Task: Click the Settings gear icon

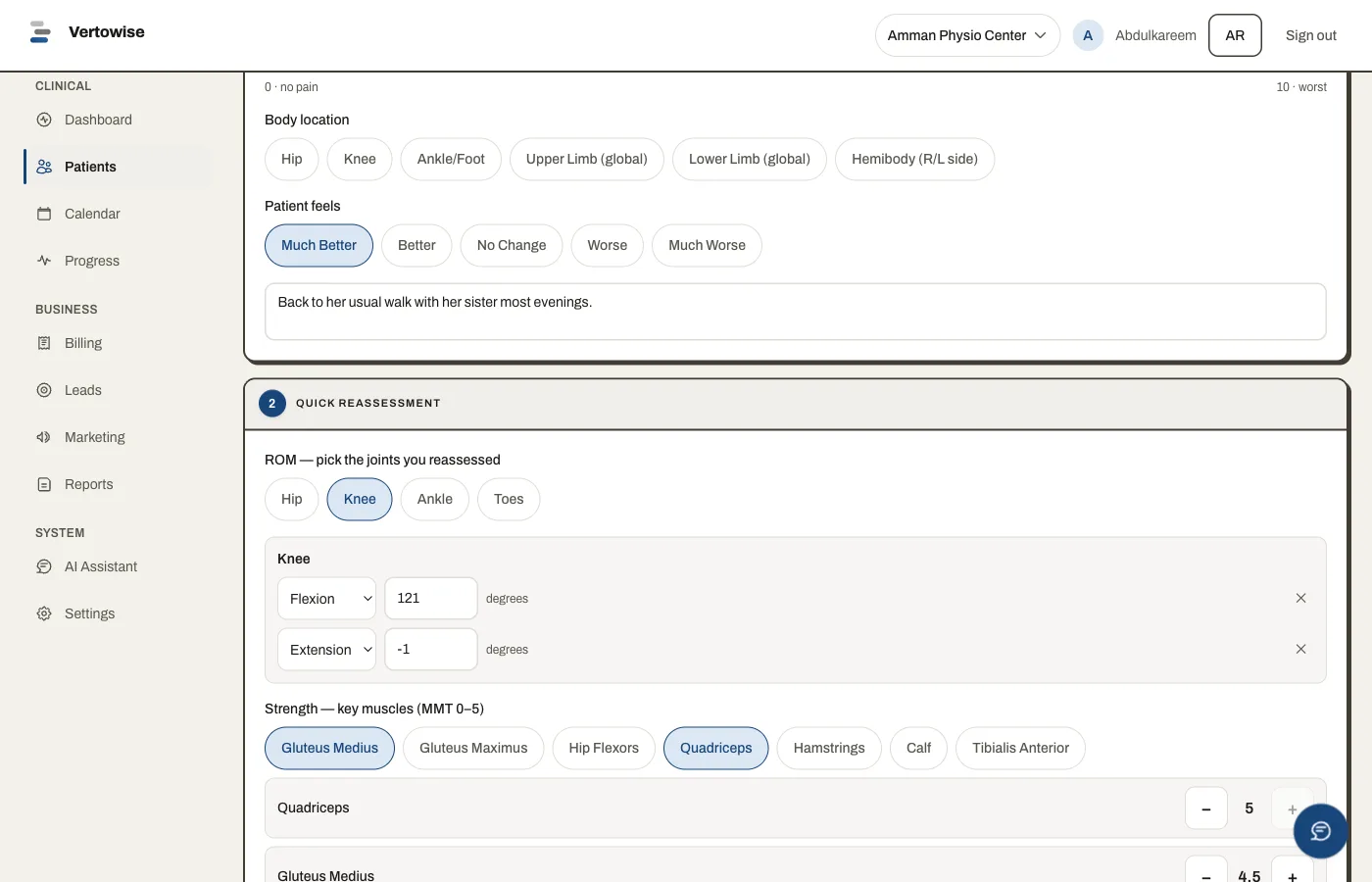Action: [x=44, y=613]
